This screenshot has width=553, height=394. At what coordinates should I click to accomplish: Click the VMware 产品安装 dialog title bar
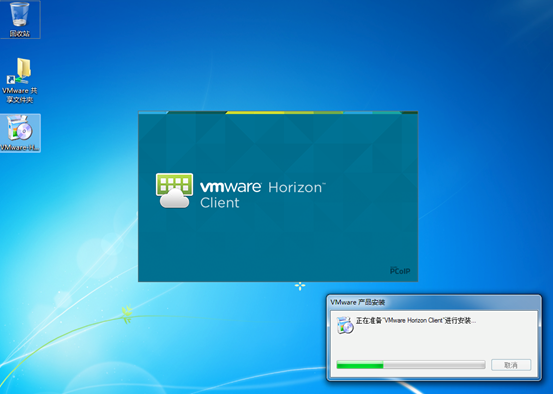(x=434, y=302)
